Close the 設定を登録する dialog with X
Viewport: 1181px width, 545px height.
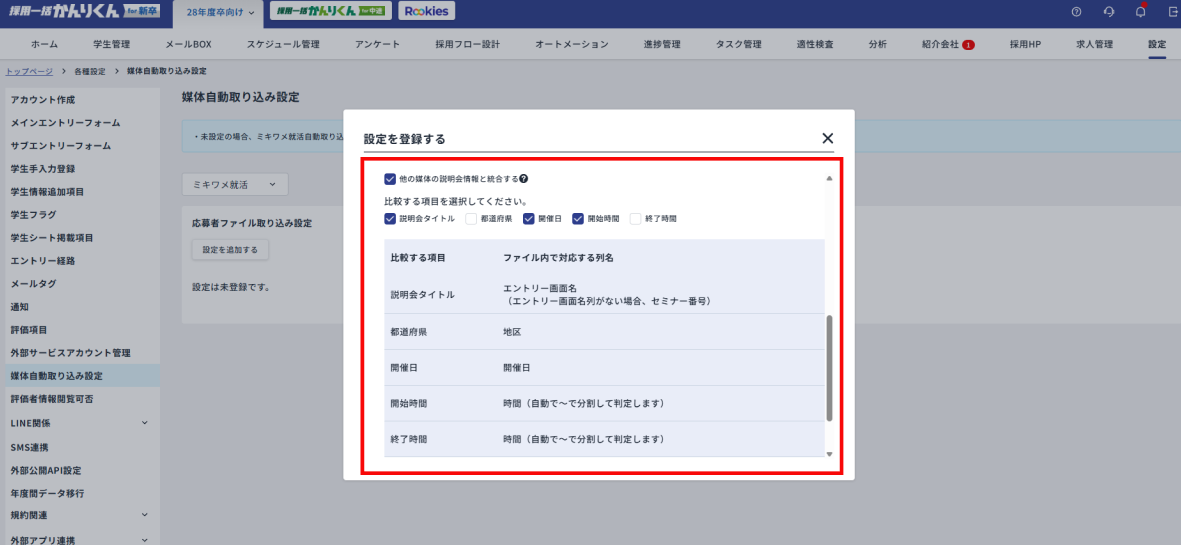(827, 139)
